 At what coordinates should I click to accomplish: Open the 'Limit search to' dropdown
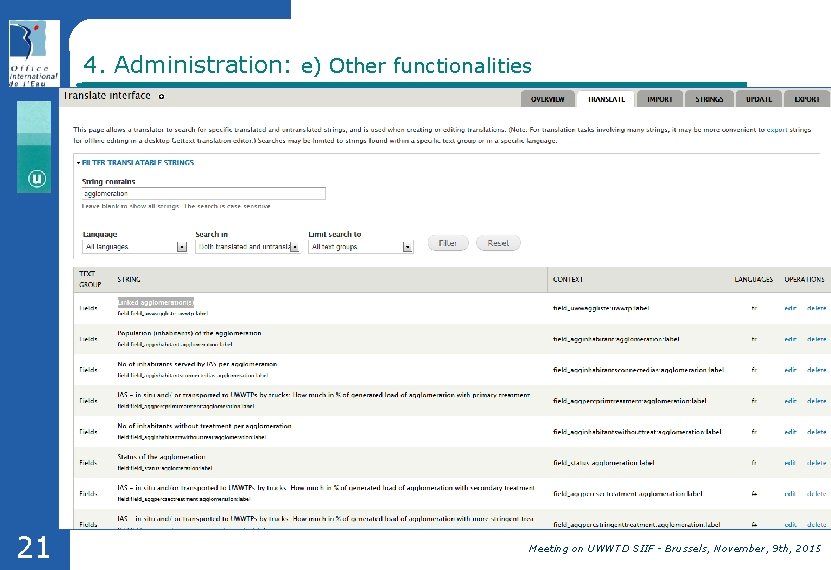click(361, 246)
